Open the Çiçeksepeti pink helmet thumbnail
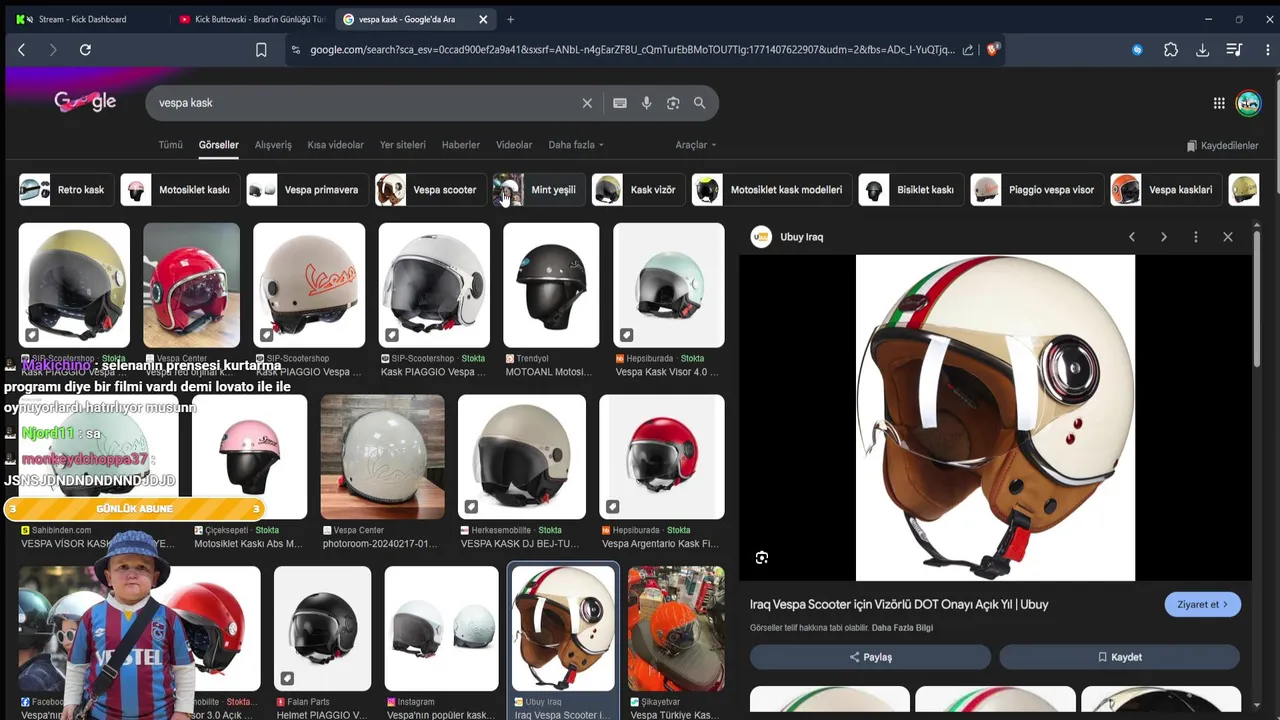 pyautogui.click(x=249, y=457)
